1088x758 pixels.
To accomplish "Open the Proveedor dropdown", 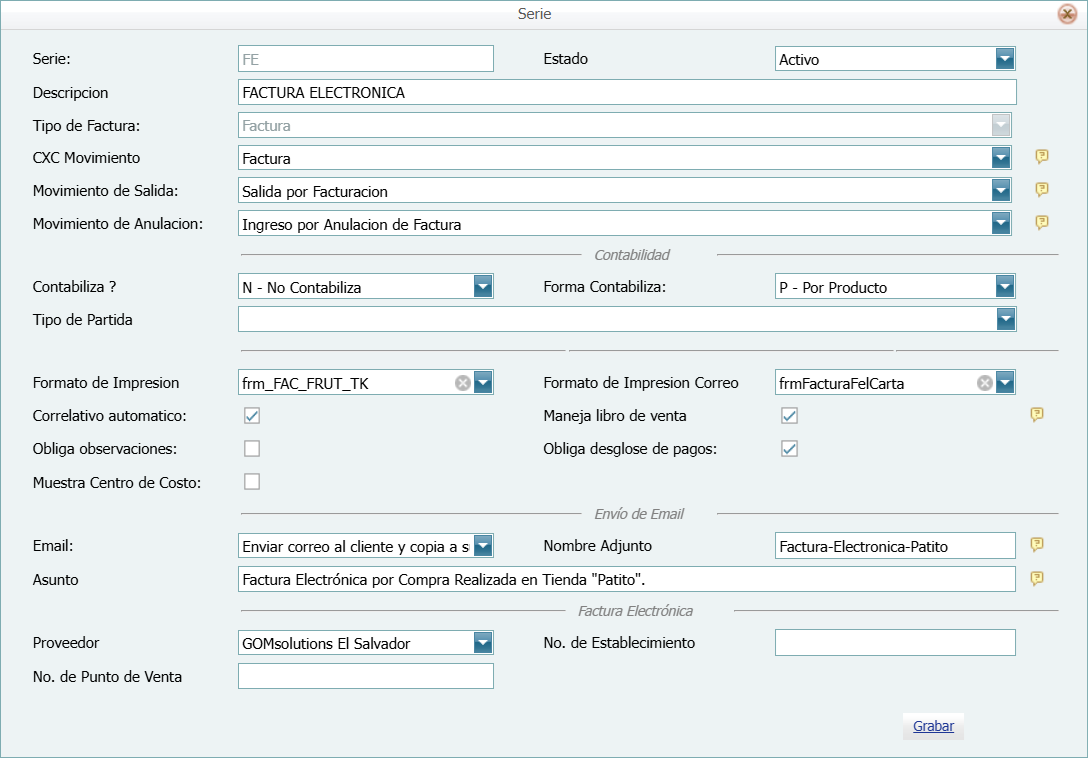I will pyautogui.click(x=483, y=643).
